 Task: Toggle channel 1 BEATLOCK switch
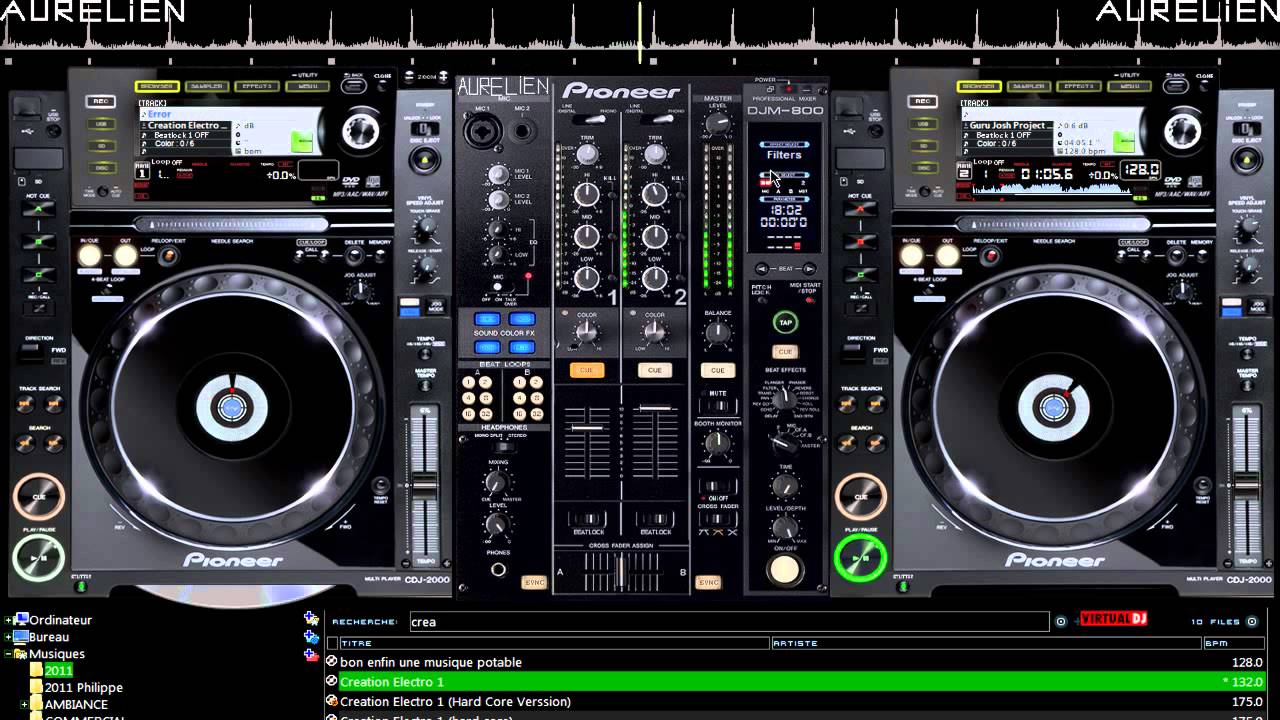point(587,518)
